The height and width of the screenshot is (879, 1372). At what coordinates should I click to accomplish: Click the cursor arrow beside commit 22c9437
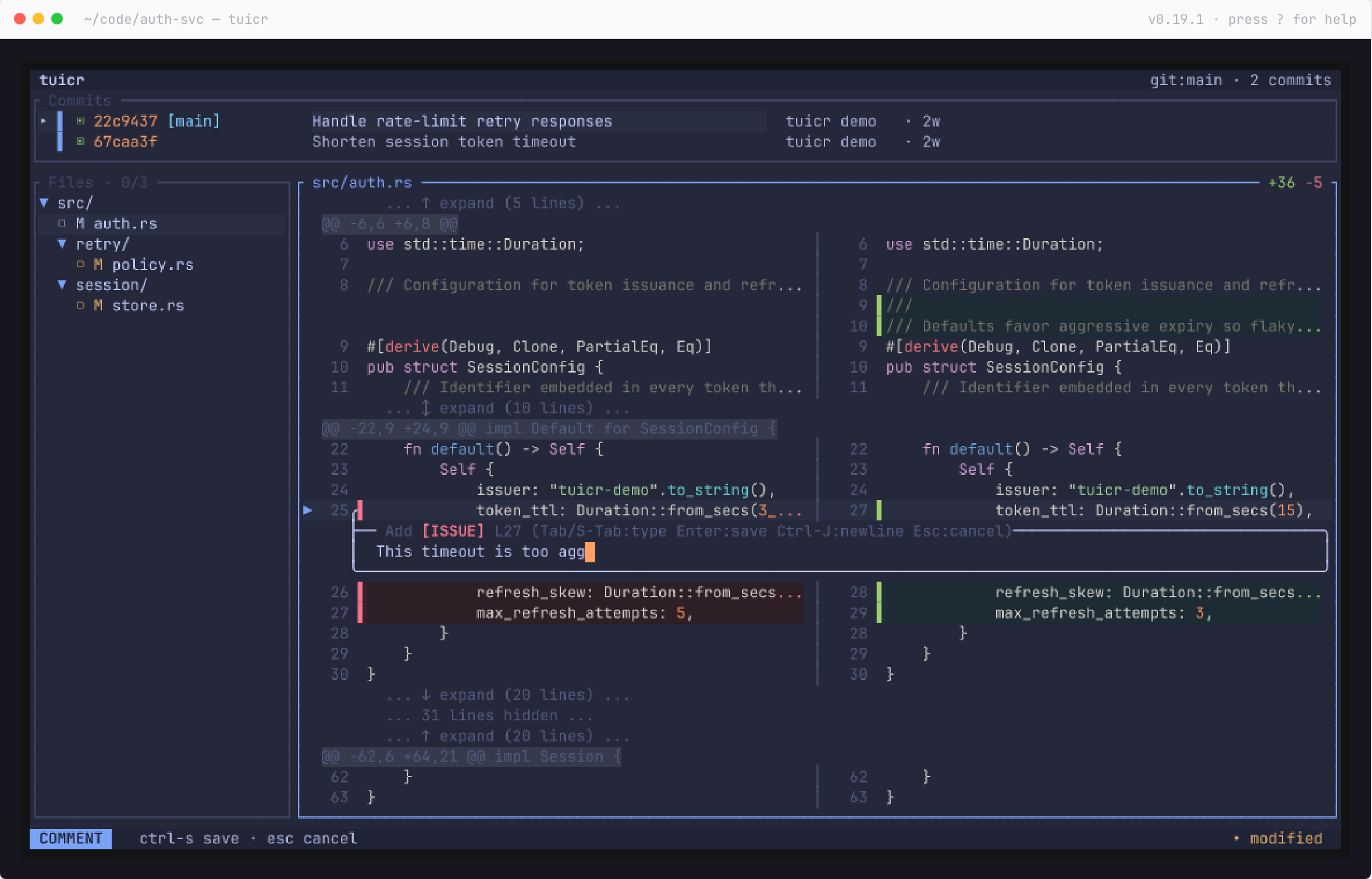coord(44,121)
